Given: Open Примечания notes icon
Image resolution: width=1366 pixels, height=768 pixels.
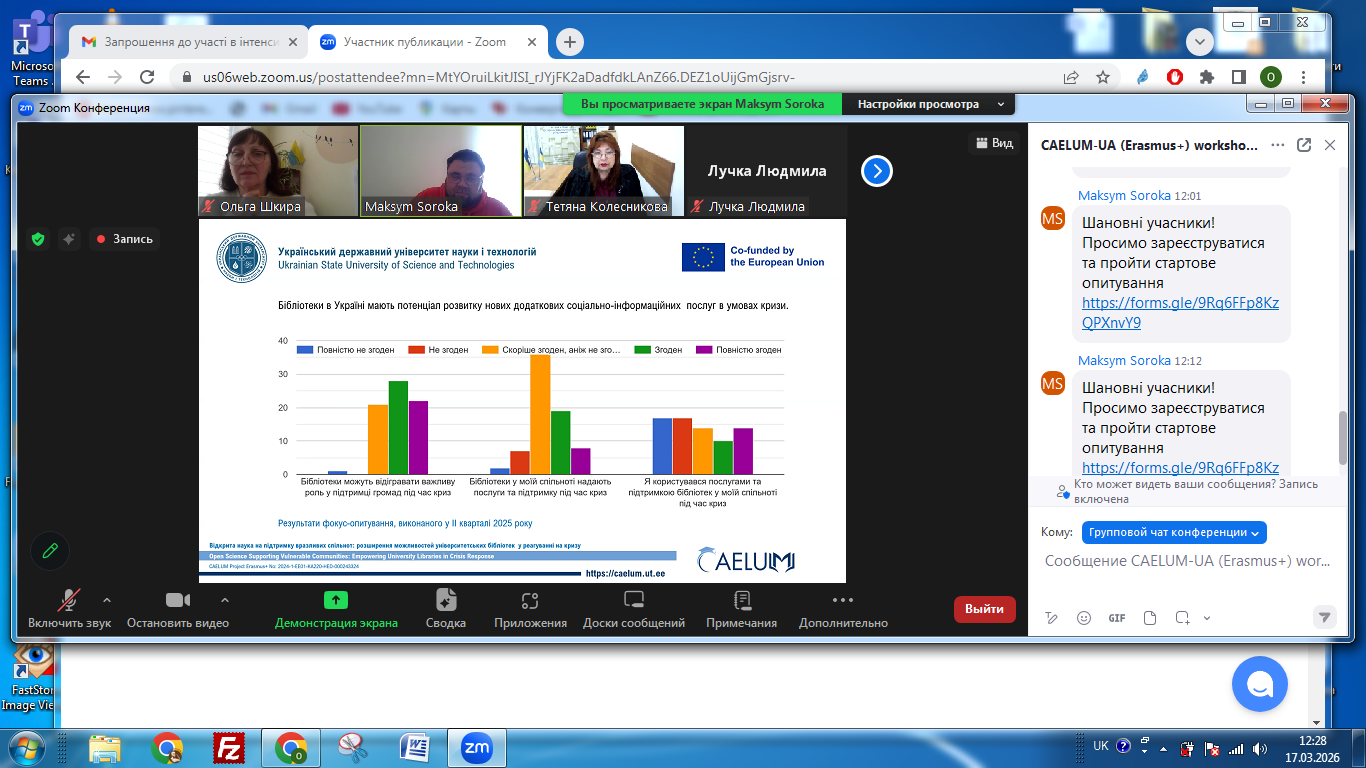Looking at the screenshot, I should [x=741, y=600].
